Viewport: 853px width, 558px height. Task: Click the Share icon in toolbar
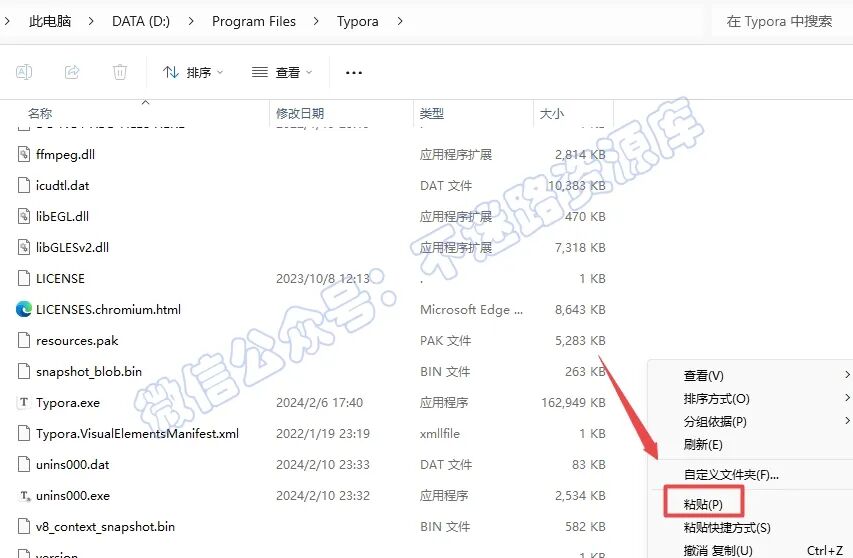click(x=72, y=72)
